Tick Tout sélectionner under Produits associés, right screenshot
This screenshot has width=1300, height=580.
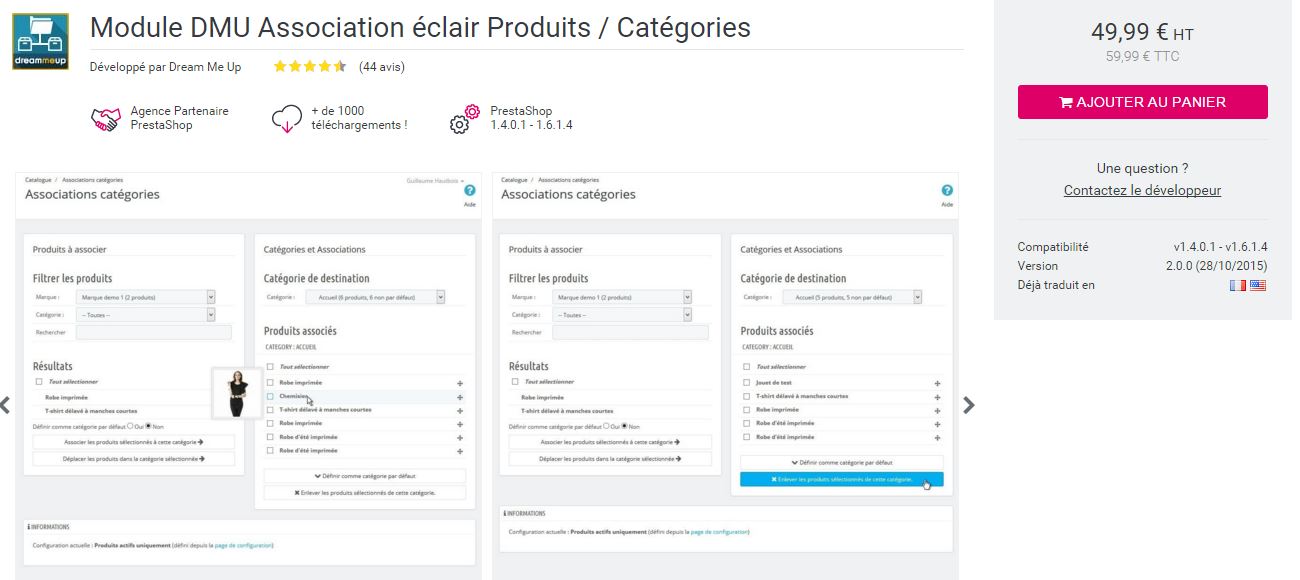tap(746, 367)
